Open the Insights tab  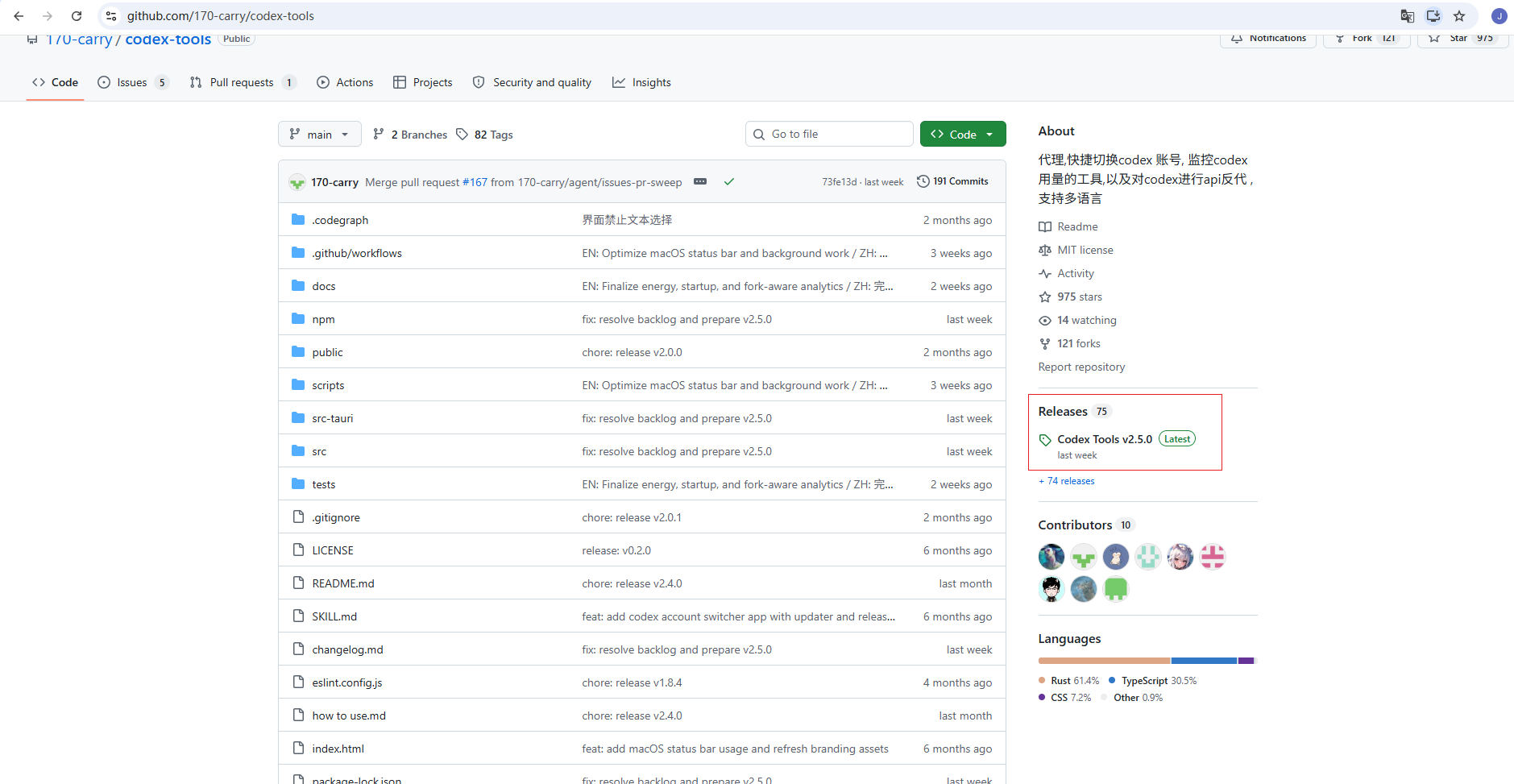tap(641, 82)
